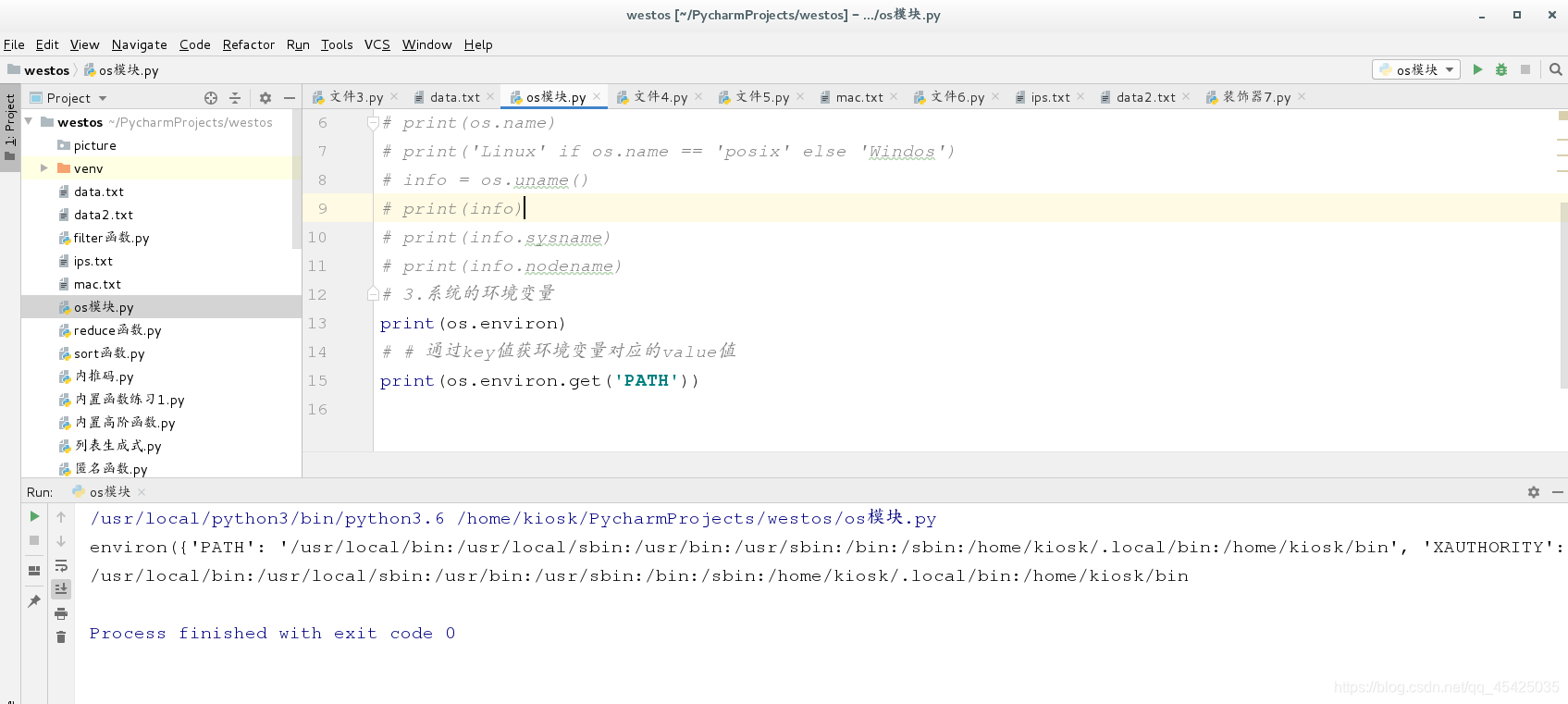The height and width of the screenshot is (704, 1568).
Task: Start debugging with the bug icon
Action: coord(1501,69)
